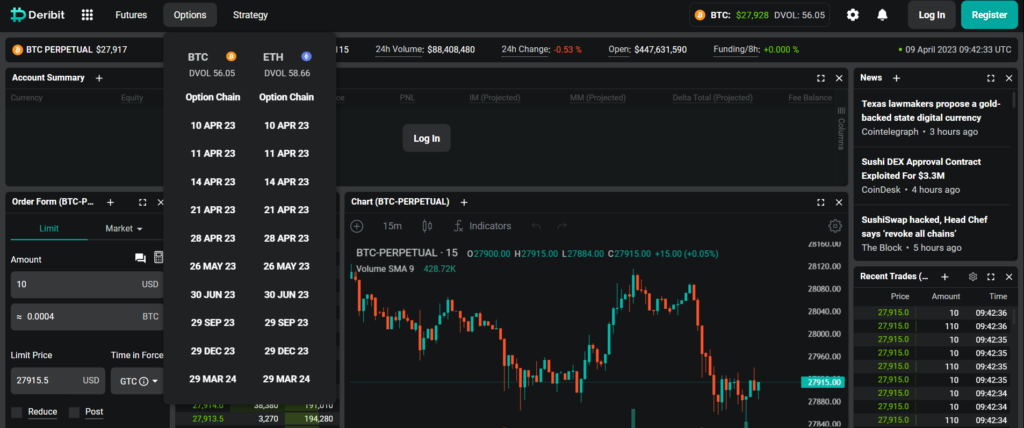Click the chart compare plus-circle icon
The height and width of the screenshot is (428, 1024).
357,226
